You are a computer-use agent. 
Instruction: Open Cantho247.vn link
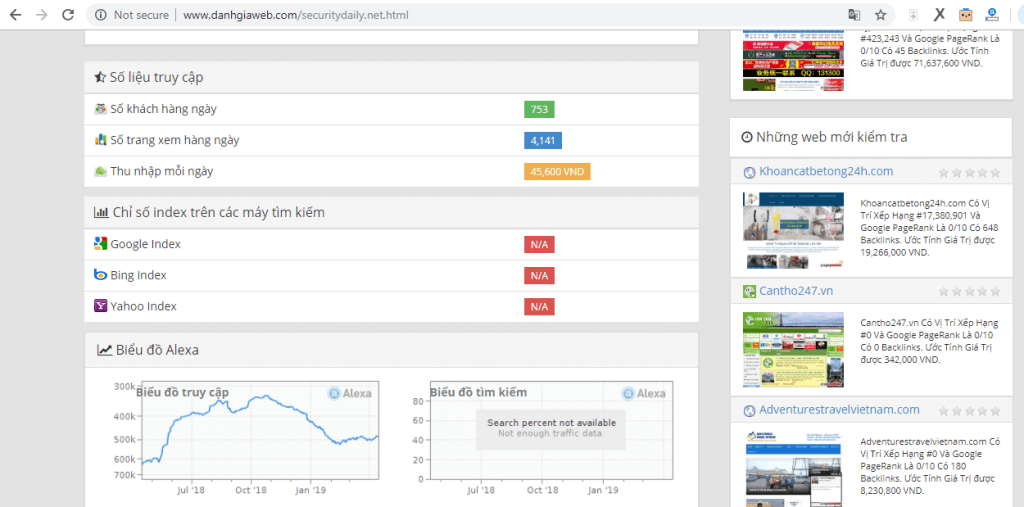coord(796,291)
